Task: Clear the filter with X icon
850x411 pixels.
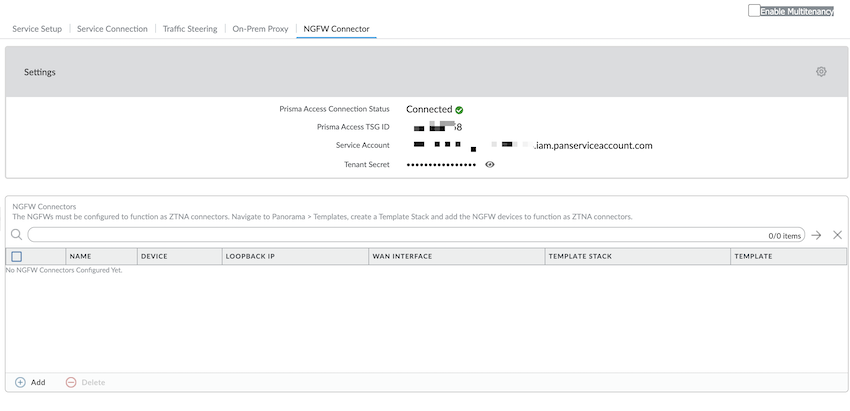Action: coord(837,235)
